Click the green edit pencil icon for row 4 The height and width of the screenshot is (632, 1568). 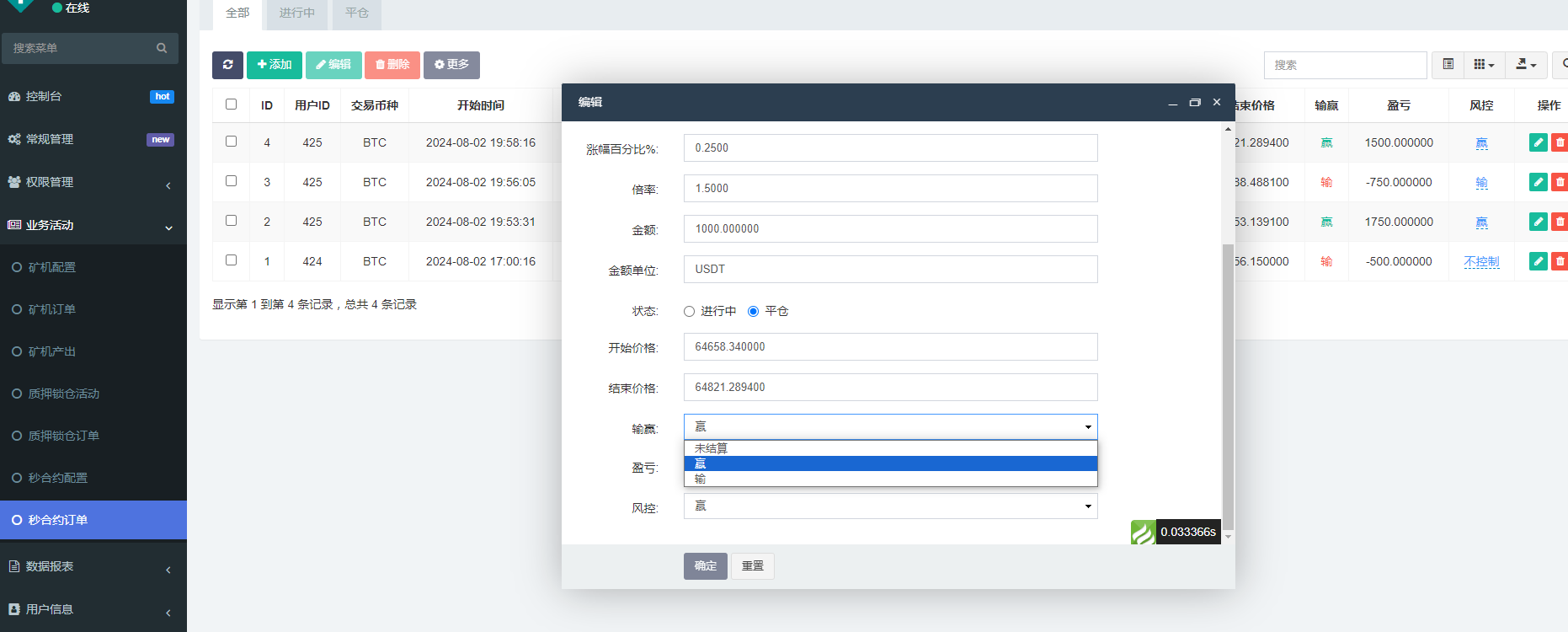(1538, 142)
